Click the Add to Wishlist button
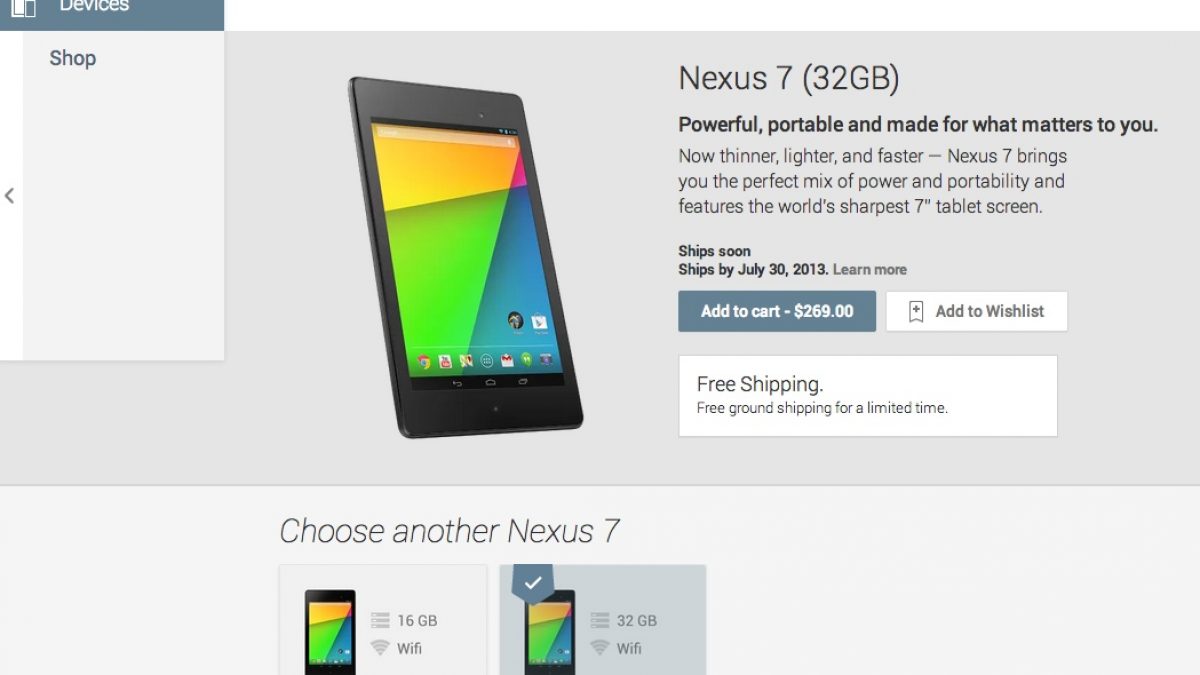The image size is (1200, 675). point(977,311)
